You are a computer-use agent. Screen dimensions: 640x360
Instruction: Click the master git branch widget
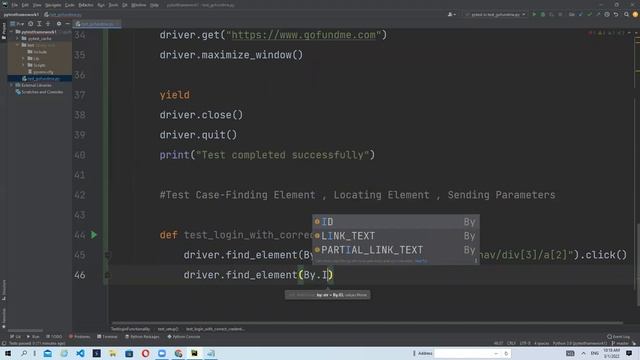tap(621, 343)
